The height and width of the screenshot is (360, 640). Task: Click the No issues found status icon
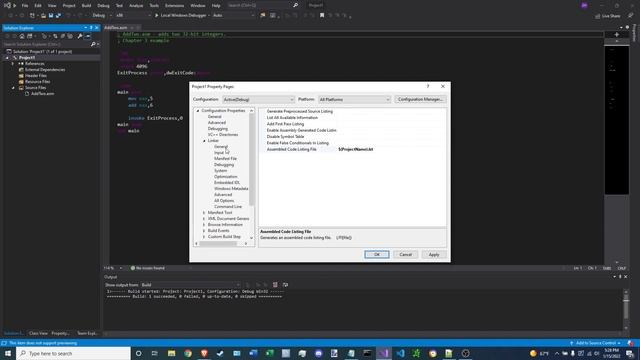[x=133, y=268]
